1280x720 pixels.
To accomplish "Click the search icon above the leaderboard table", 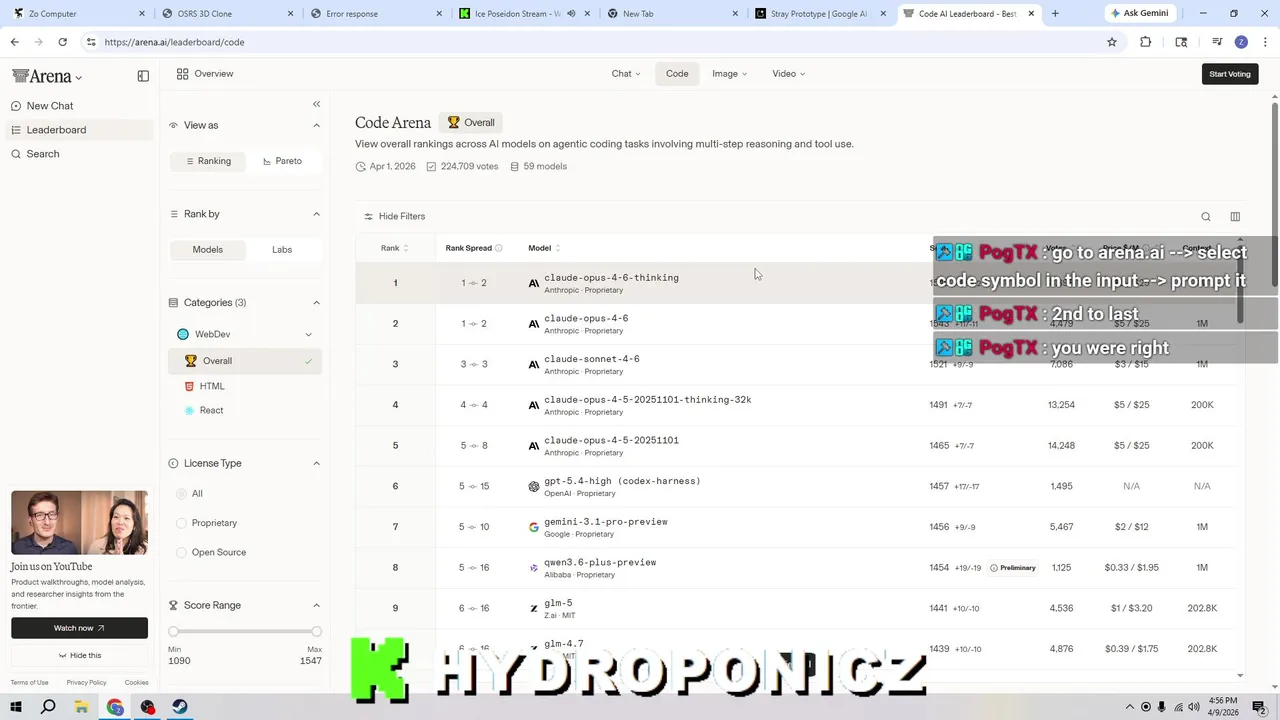I will (1206, 217).
